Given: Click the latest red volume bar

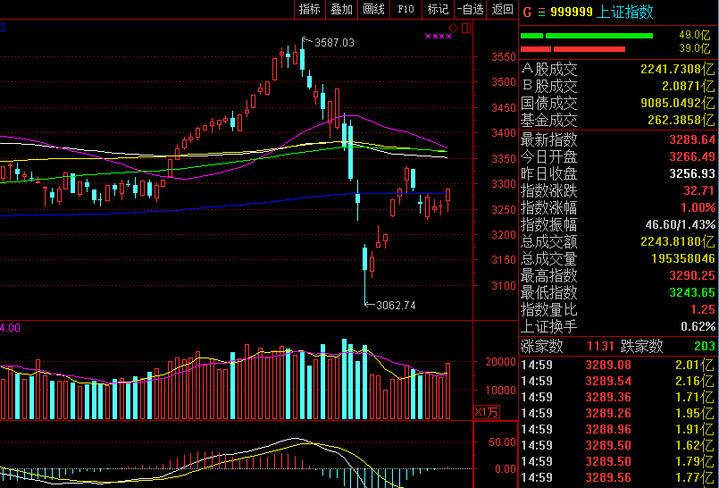Looking at the screenshot, I should click(448, 391).
